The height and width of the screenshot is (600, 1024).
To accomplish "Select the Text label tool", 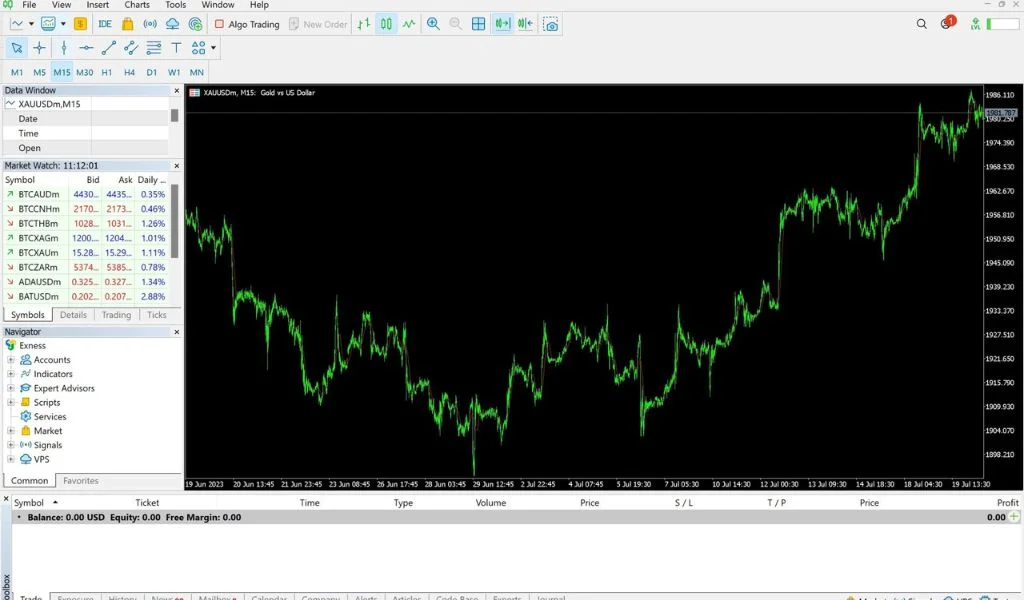I will (176, 47).
